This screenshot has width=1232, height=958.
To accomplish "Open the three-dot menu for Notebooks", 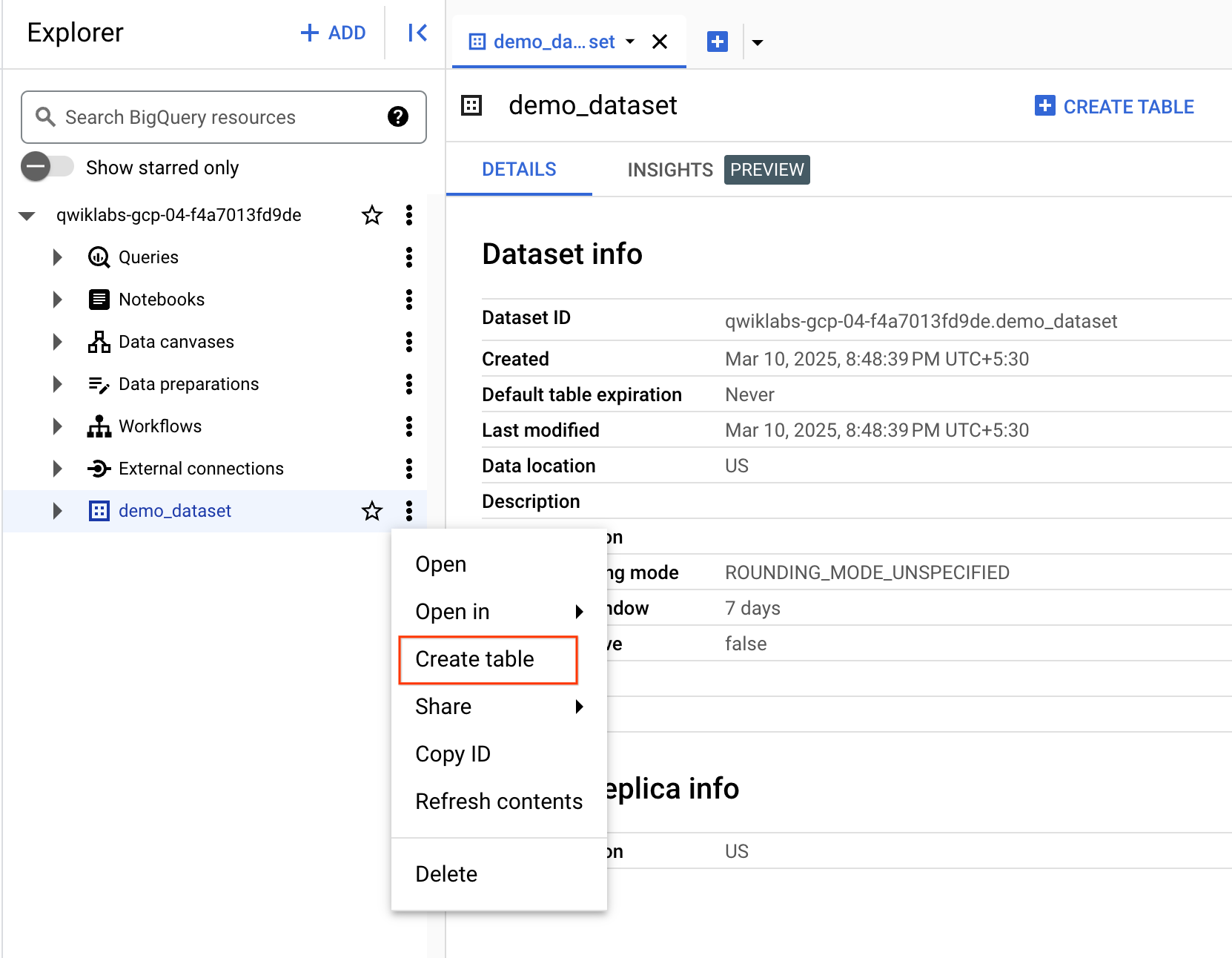I will 408,300.
